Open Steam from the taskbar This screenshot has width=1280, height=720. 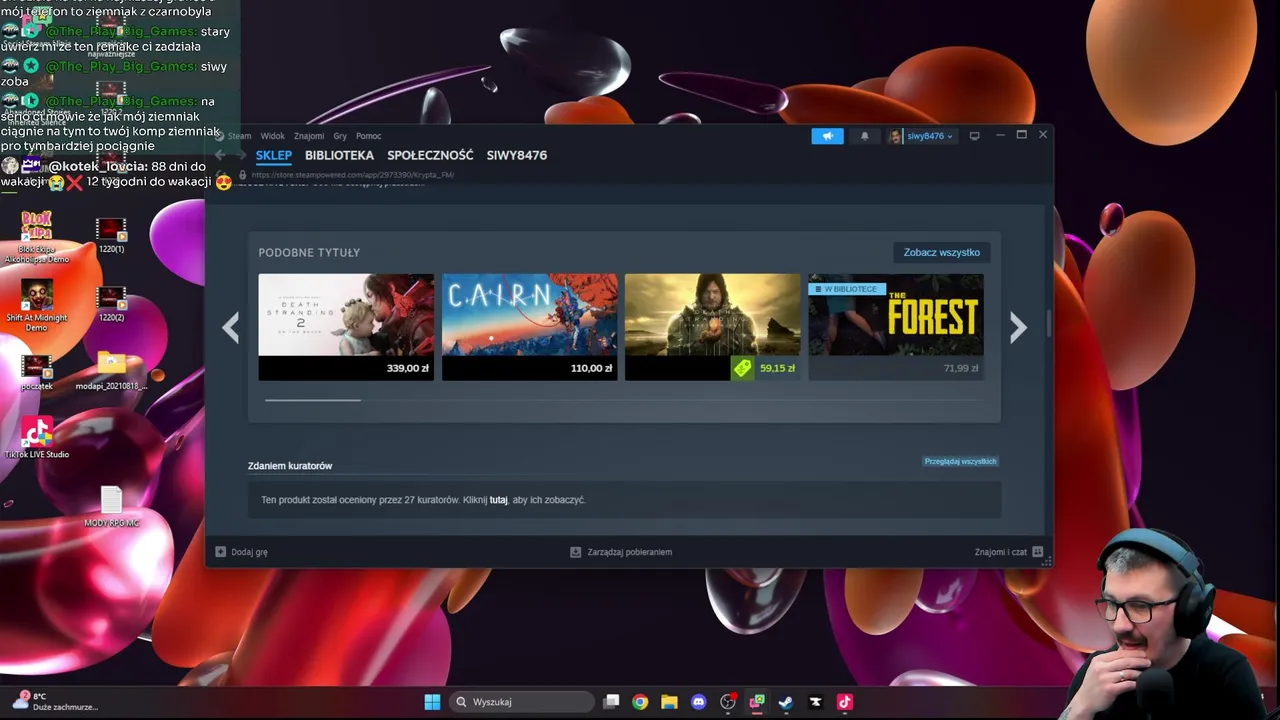tap(786, 702)
